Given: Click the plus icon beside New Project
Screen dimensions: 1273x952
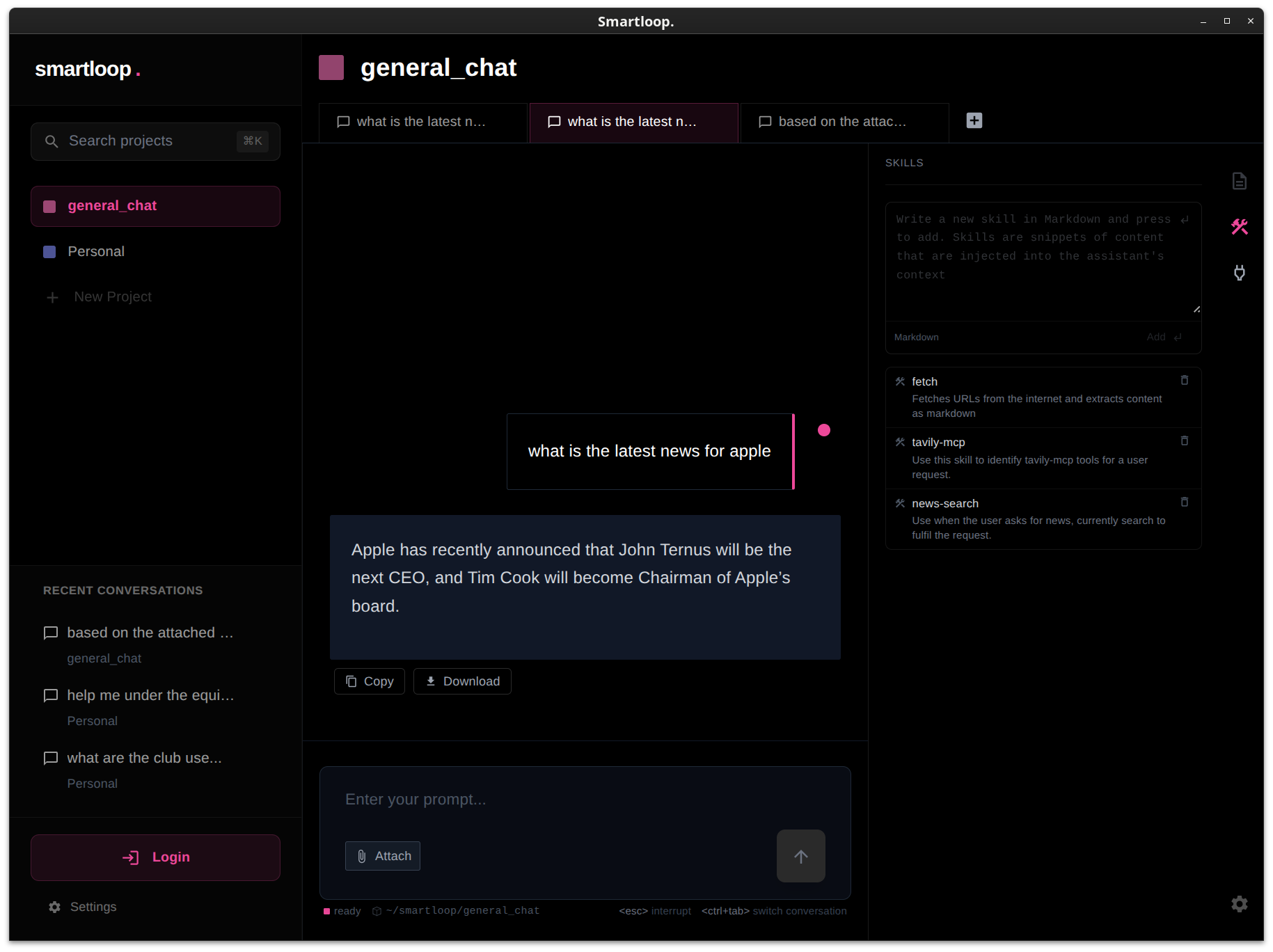Looking at the screenshot, I should tap(52, 297).
